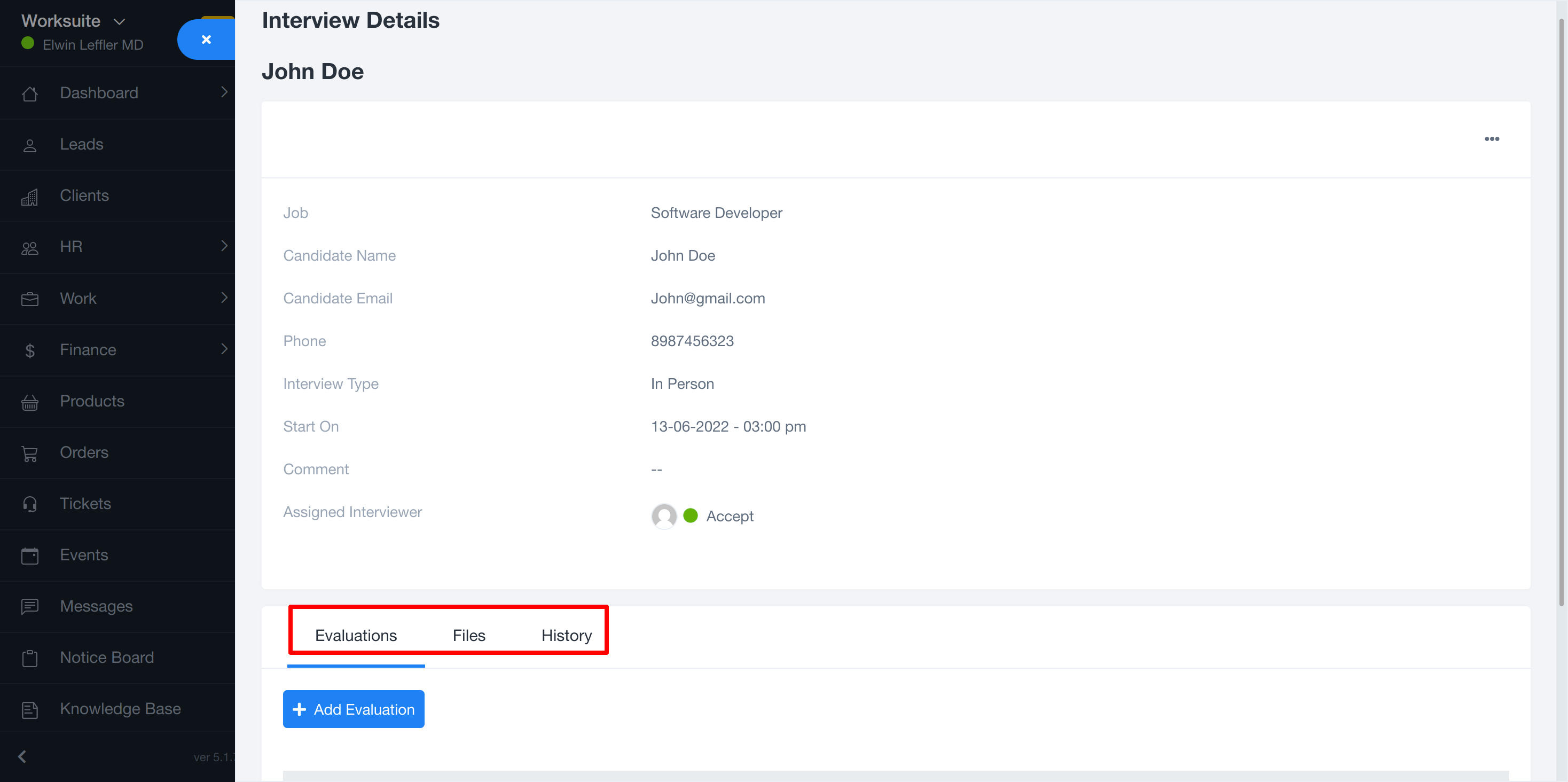
Task: Close the panel with blue X button
Action: pos(206,40)
